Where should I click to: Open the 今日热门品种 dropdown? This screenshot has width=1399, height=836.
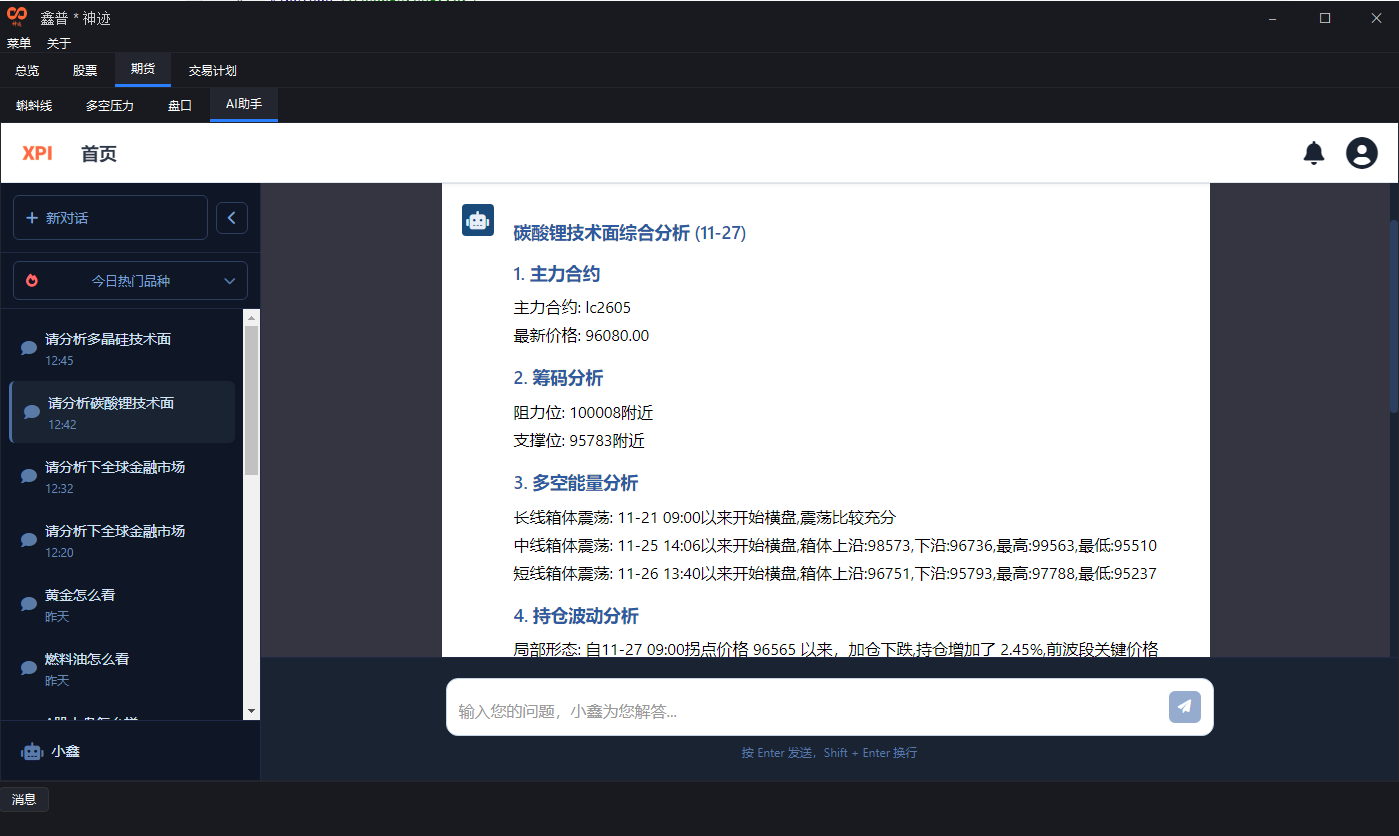[130, 280]
